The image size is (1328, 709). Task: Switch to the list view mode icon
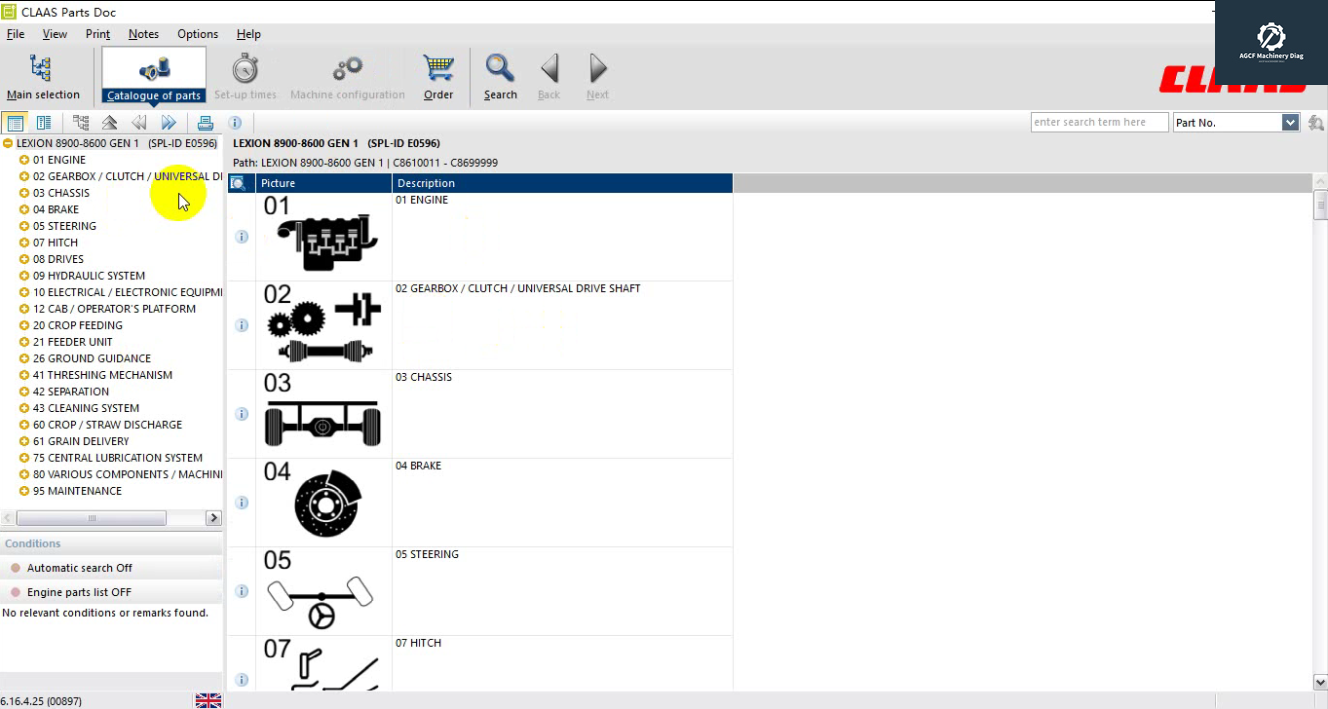44,123
